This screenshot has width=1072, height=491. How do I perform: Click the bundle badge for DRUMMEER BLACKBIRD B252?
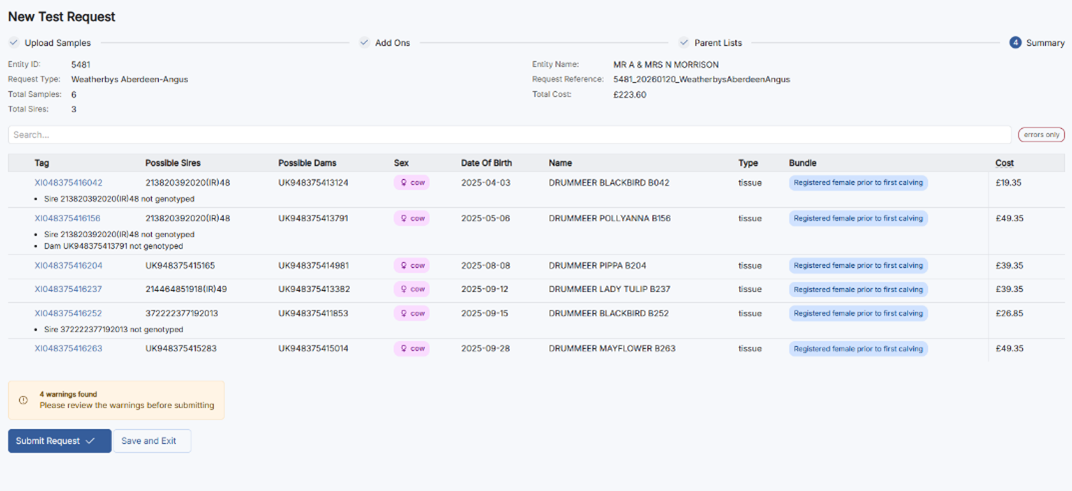click(x=858, y=313)
